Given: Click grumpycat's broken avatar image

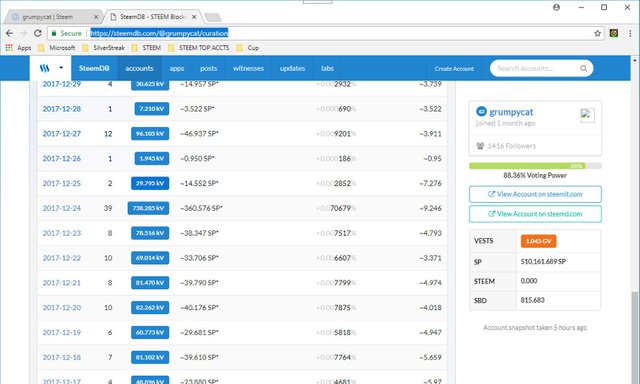Looking at the screenshot, I should coord(587,115).
